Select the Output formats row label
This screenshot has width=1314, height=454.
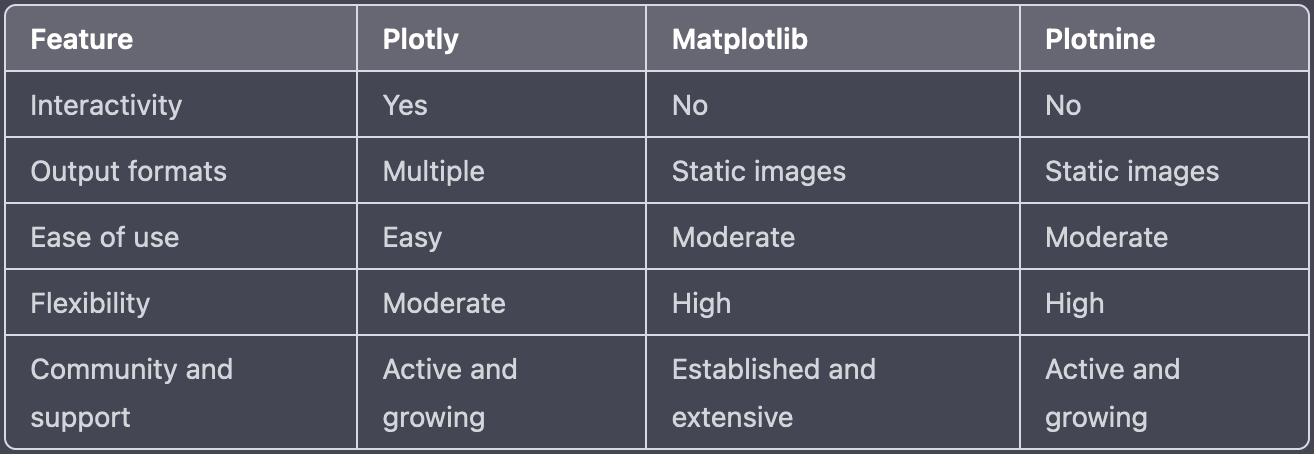click(x=181, y=171)
